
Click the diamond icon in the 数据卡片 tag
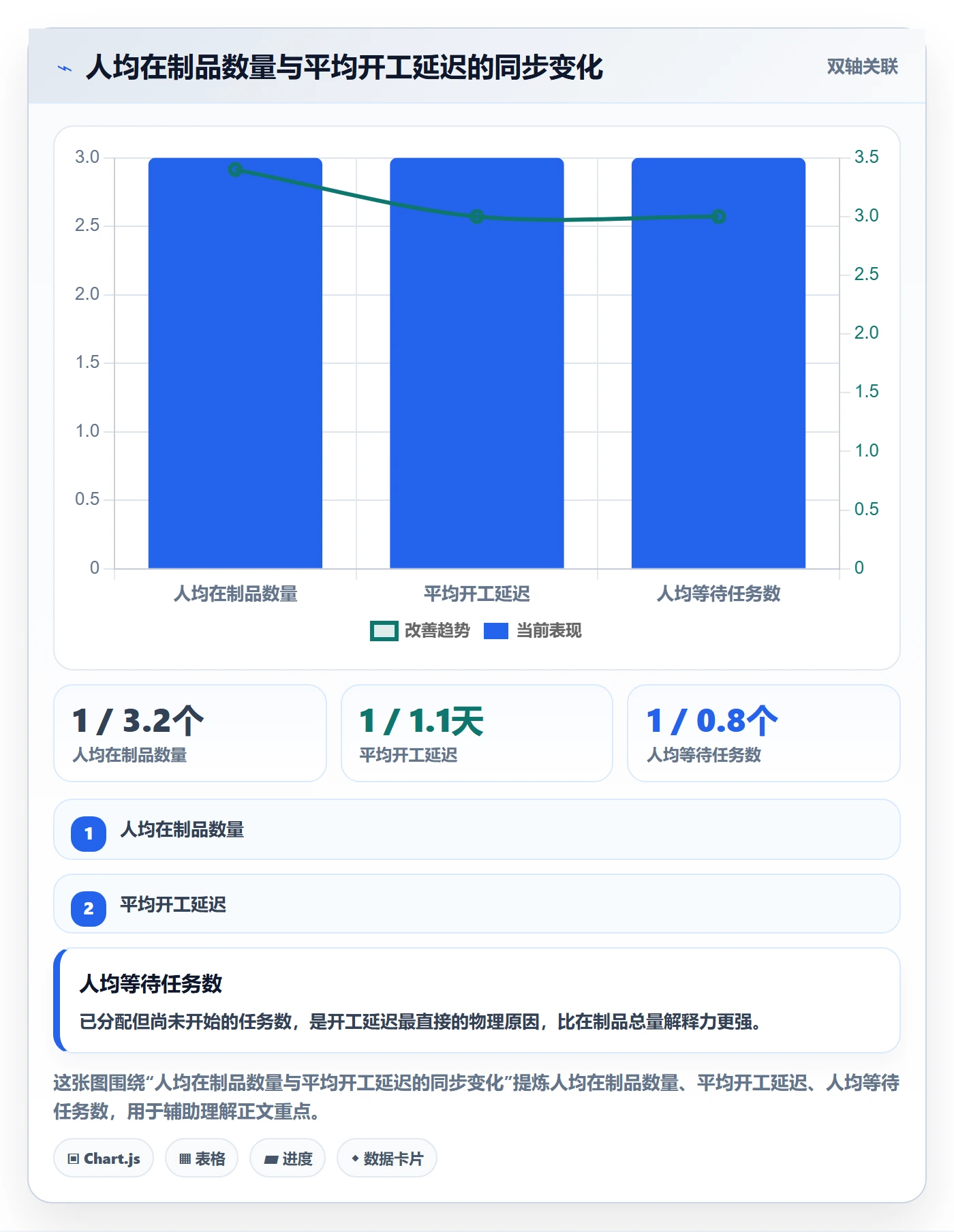[355, 1158]
